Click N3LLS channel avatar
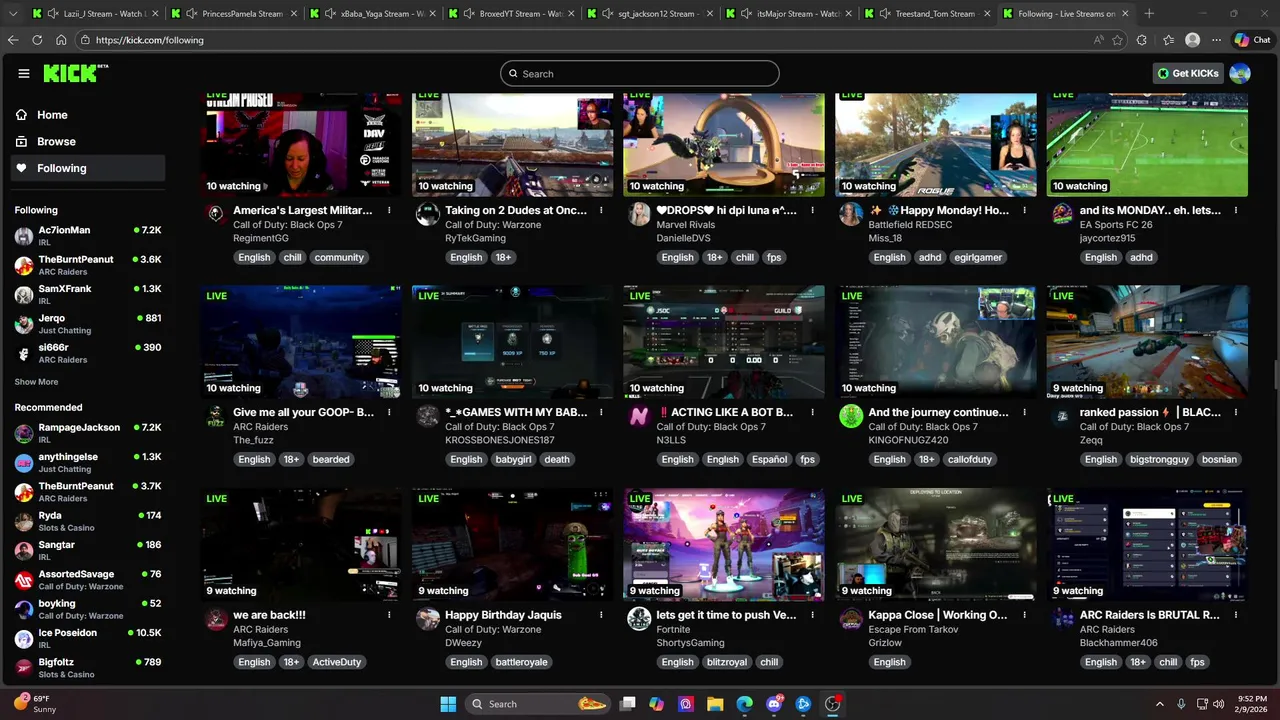The width and height of the screenshot is (1280, 720). (639, 416)
